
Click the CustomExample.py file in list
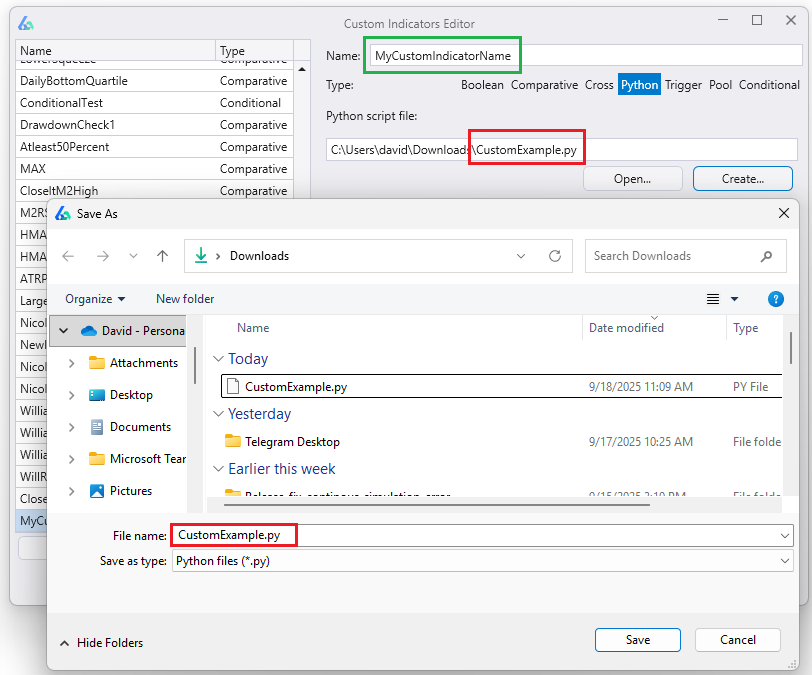coord(296,386)
